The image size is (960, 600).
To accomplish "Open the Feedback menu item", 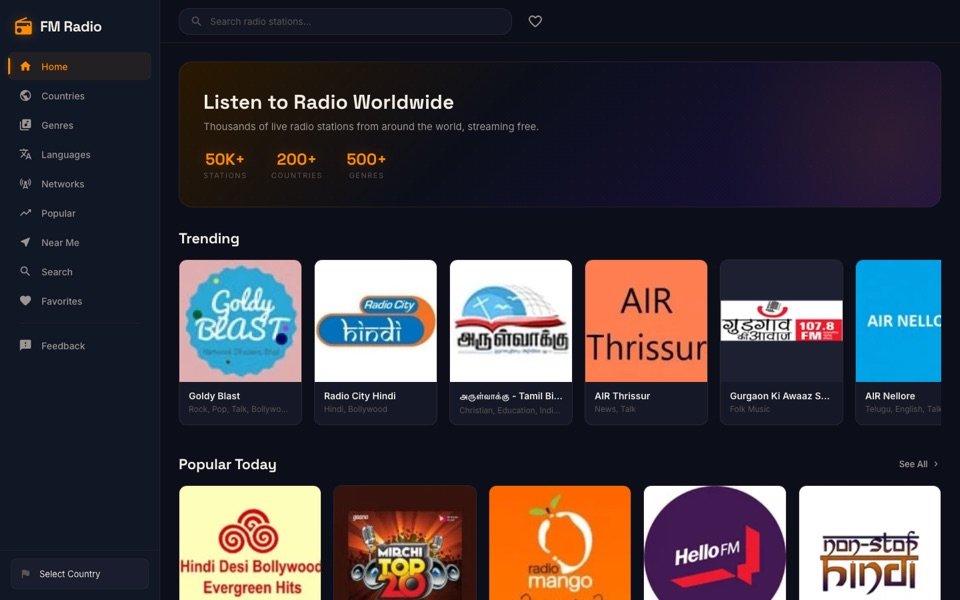I will pos(80,345).
